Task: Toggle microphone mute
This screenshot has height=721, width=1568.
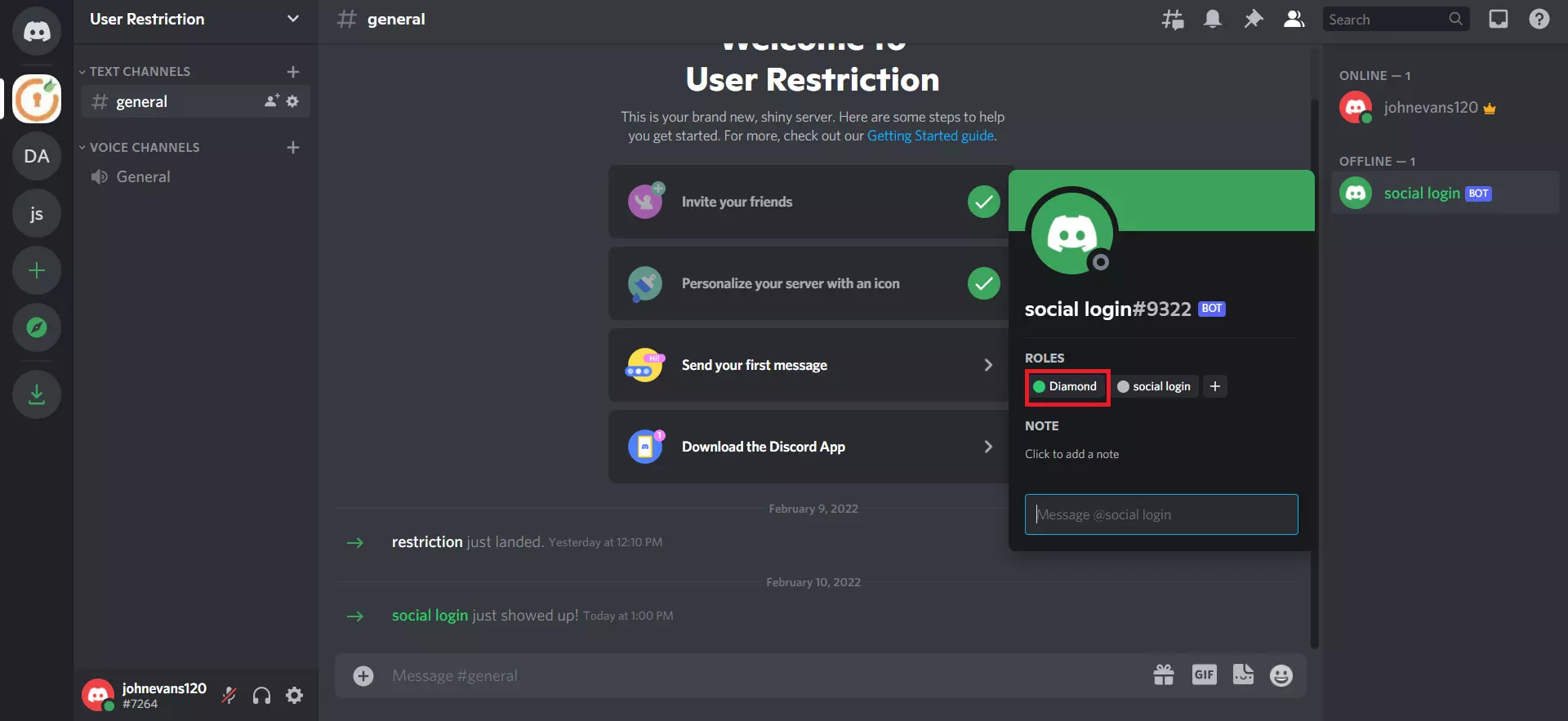Action: [229, 695]
